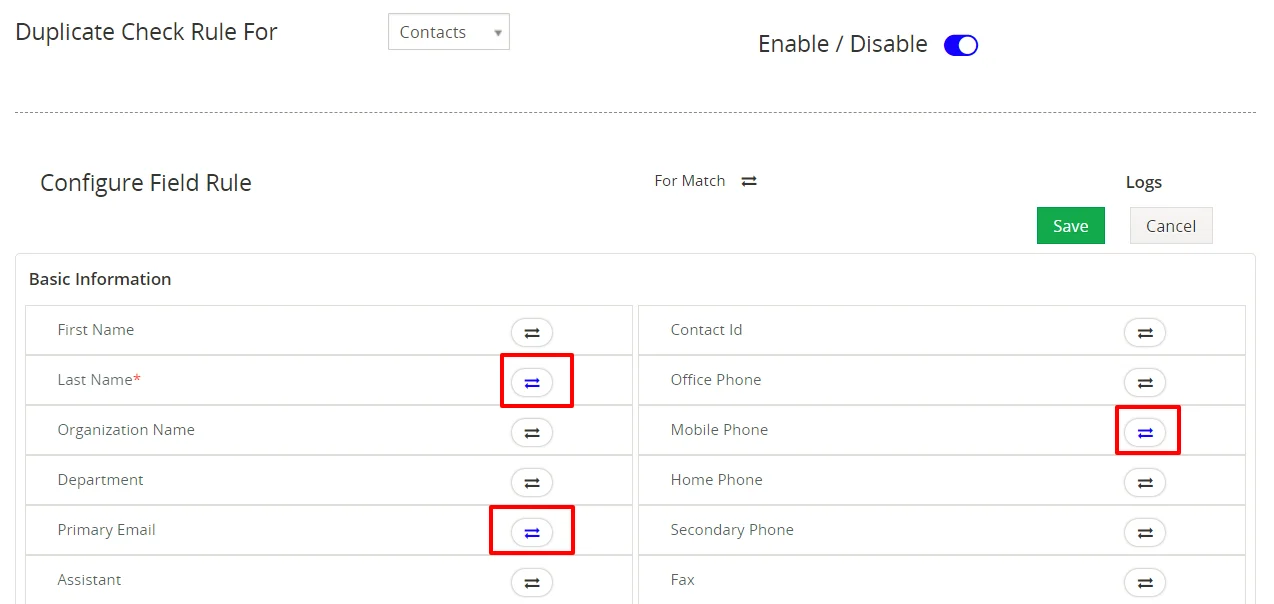Viewport: 1274px width, 604px height.
Task: Click the Configure Field Rule heading
Action: click(146, 183)
